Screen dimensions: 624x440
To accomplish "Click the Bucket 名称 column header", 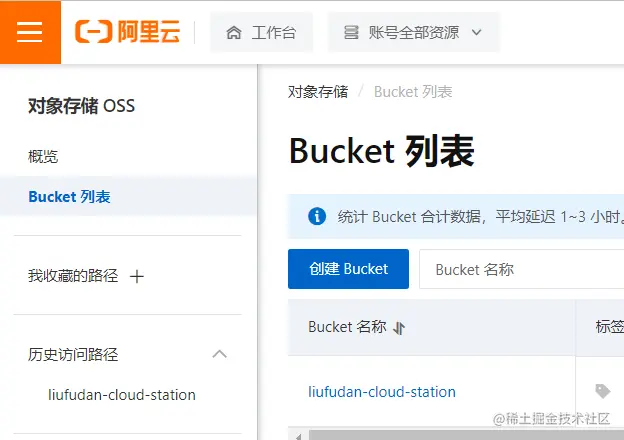I will (x=347, y=327).
